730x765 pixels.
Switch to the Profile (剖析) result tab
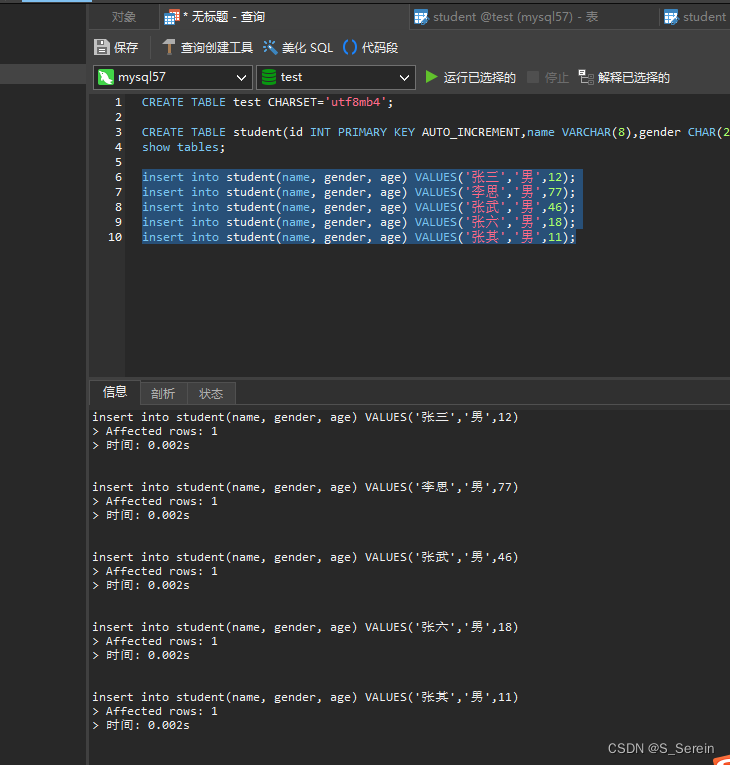click(163, 394)
